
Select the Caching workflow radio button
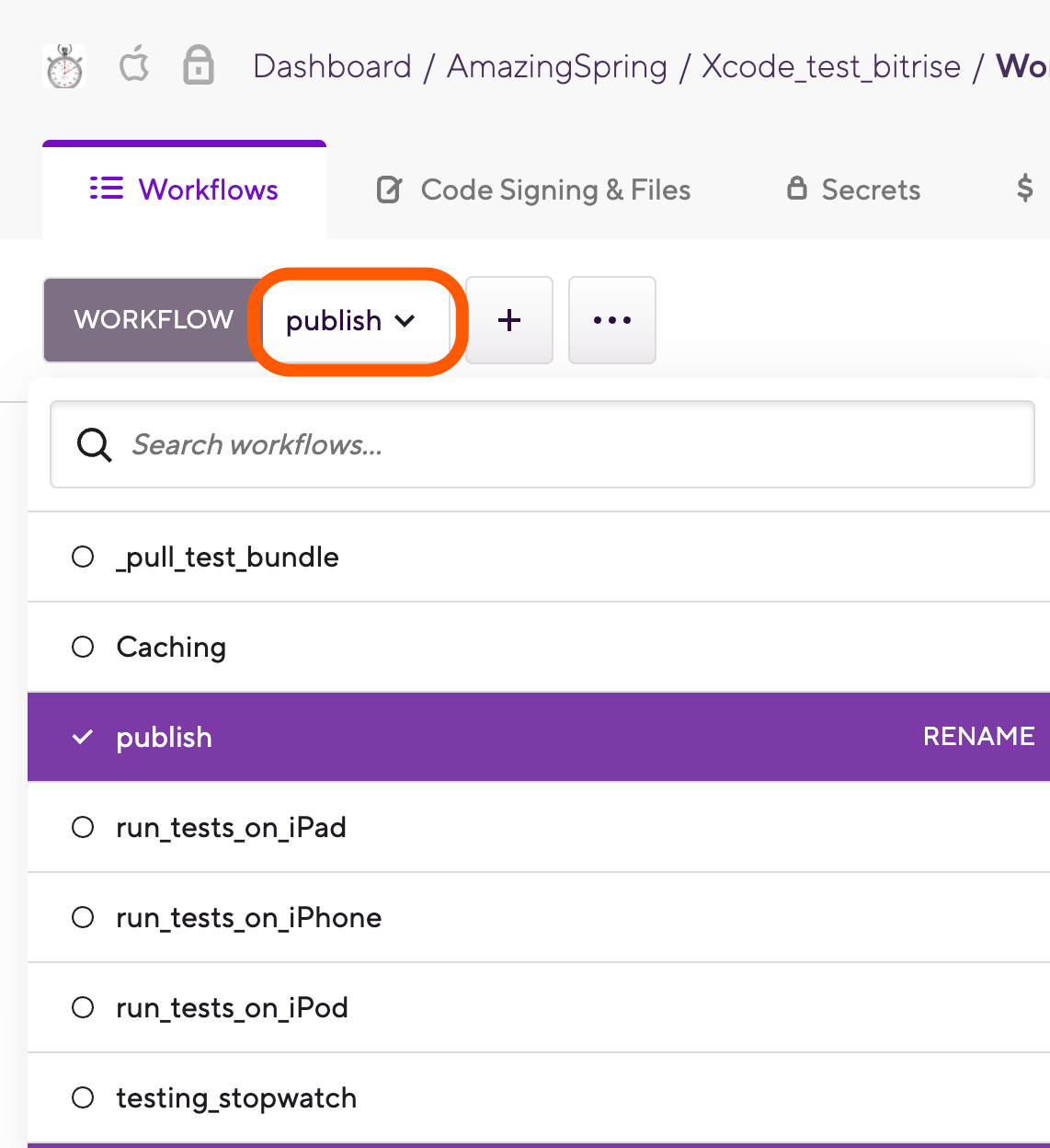point(83,647)
